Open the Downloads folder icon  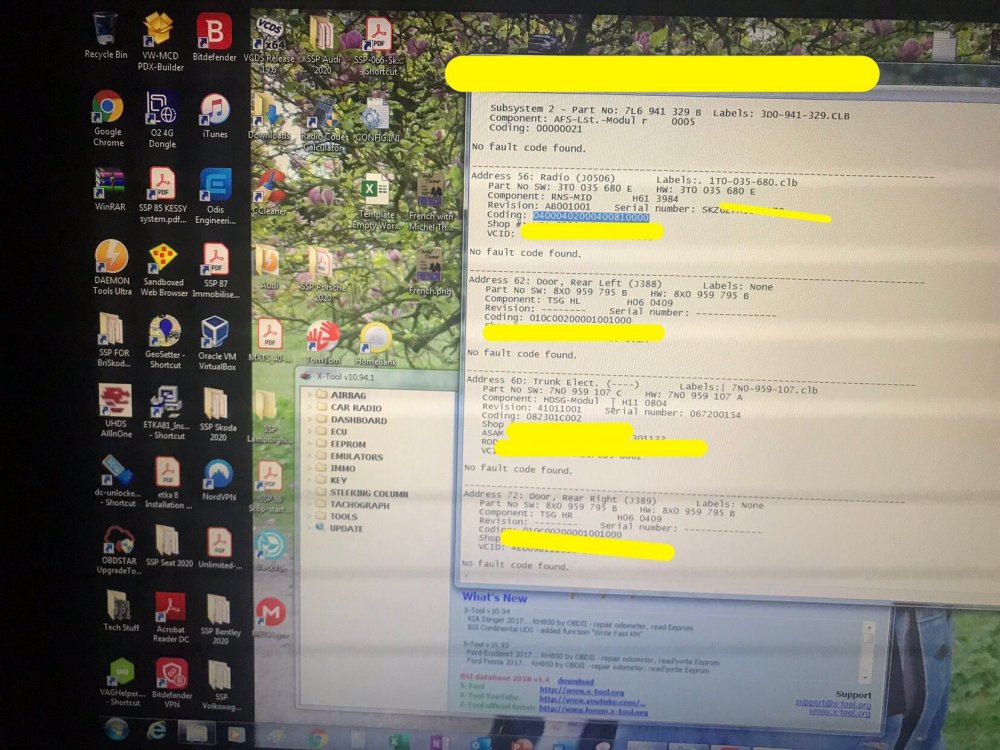click(268, 117)
